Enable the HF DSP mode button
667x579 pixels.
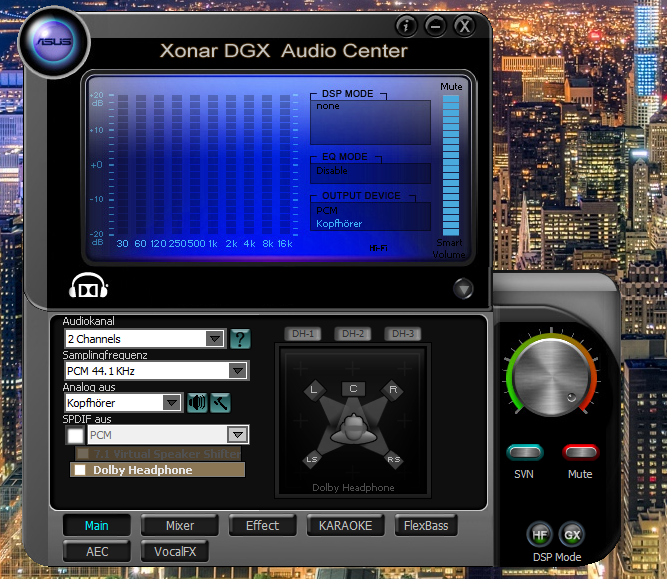click(x=540, y=535)
